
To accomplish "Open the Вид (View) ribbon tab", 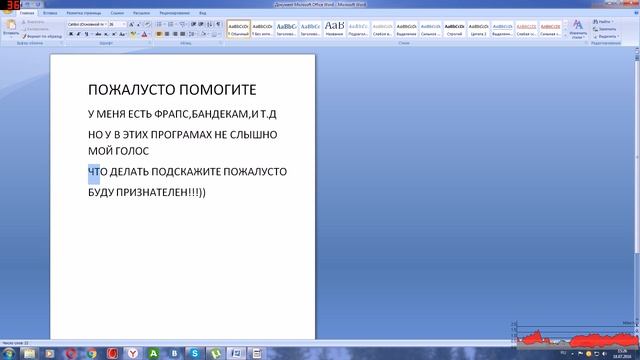I will [202, 13].
